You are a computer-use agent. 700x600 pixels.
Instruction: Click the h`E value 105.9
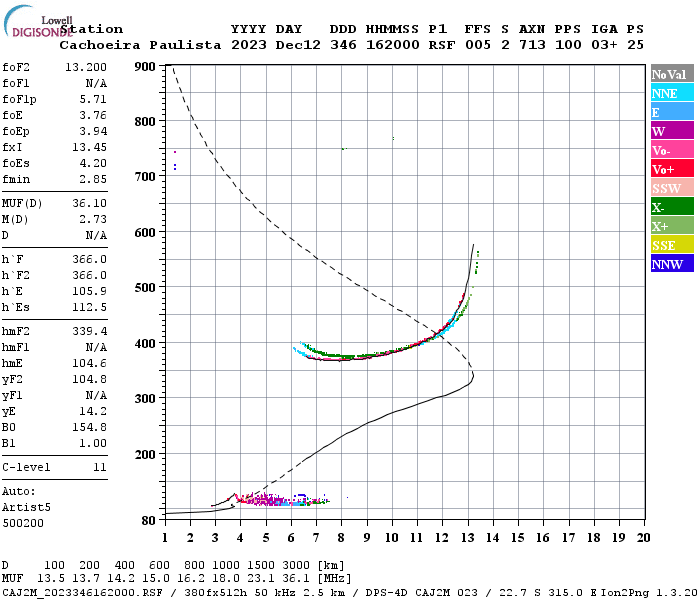click(89, 292)
